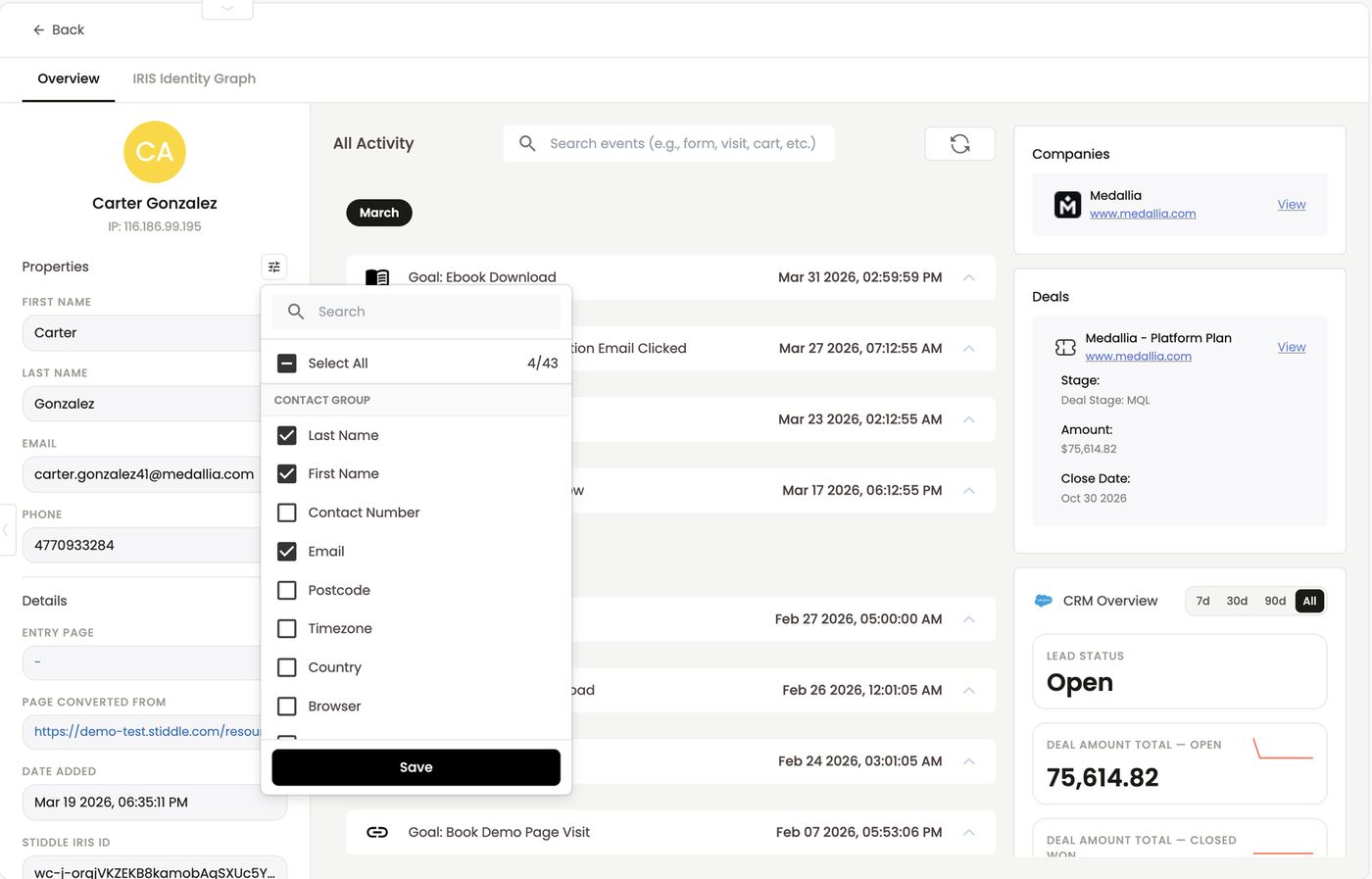Viewport: 1372px width, 879px height.
Task: Enable the Postcode checkbox
Action: 287,590
